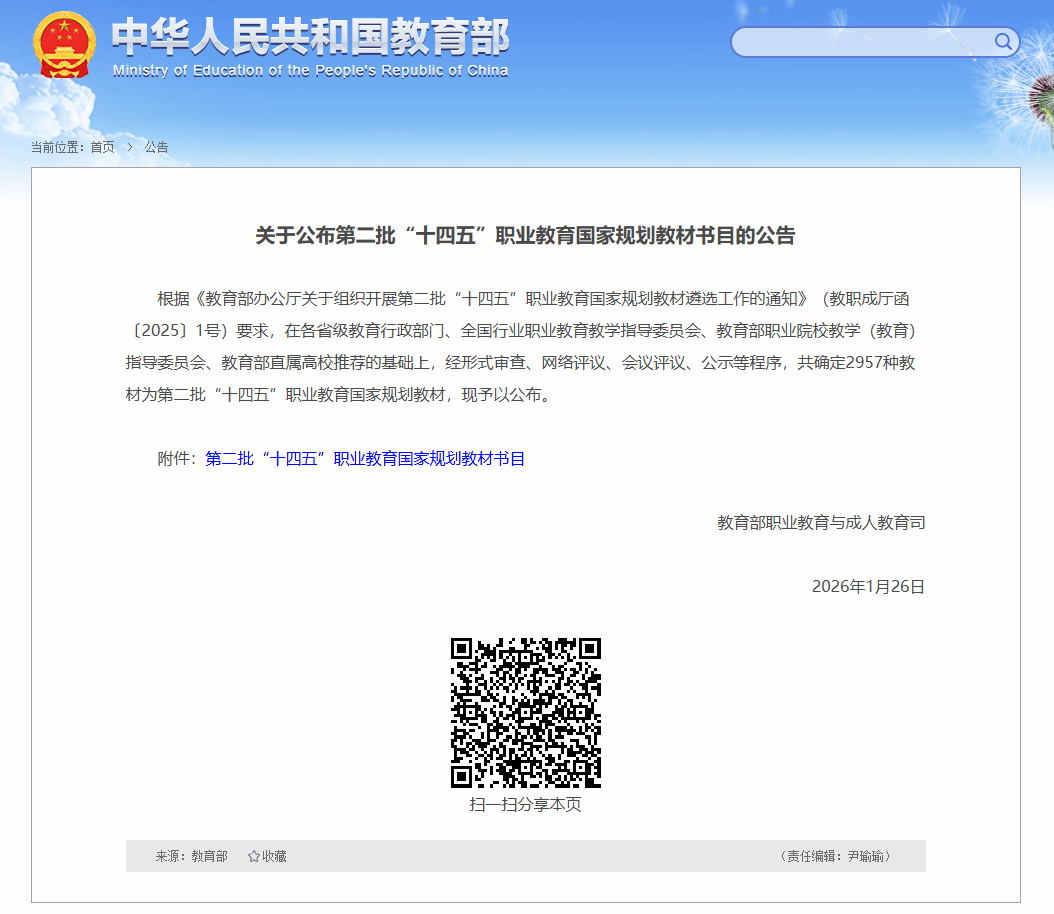The width and height of the screenshot is (1054, 914).
Task: Click the 中华人民共和国教育部 site title
Action: tap(310, 37)
